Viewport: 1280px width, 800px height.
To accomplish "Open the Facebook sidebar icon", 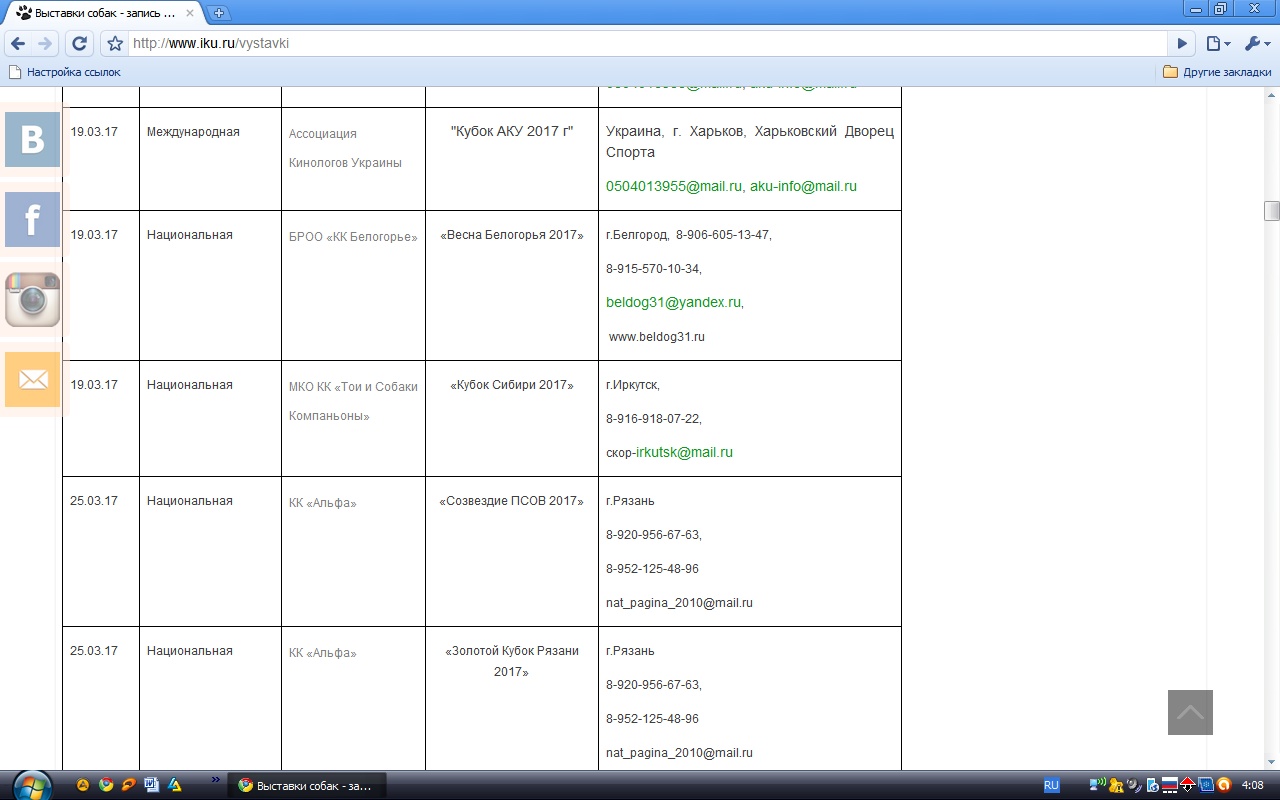I will click(32, 220).
